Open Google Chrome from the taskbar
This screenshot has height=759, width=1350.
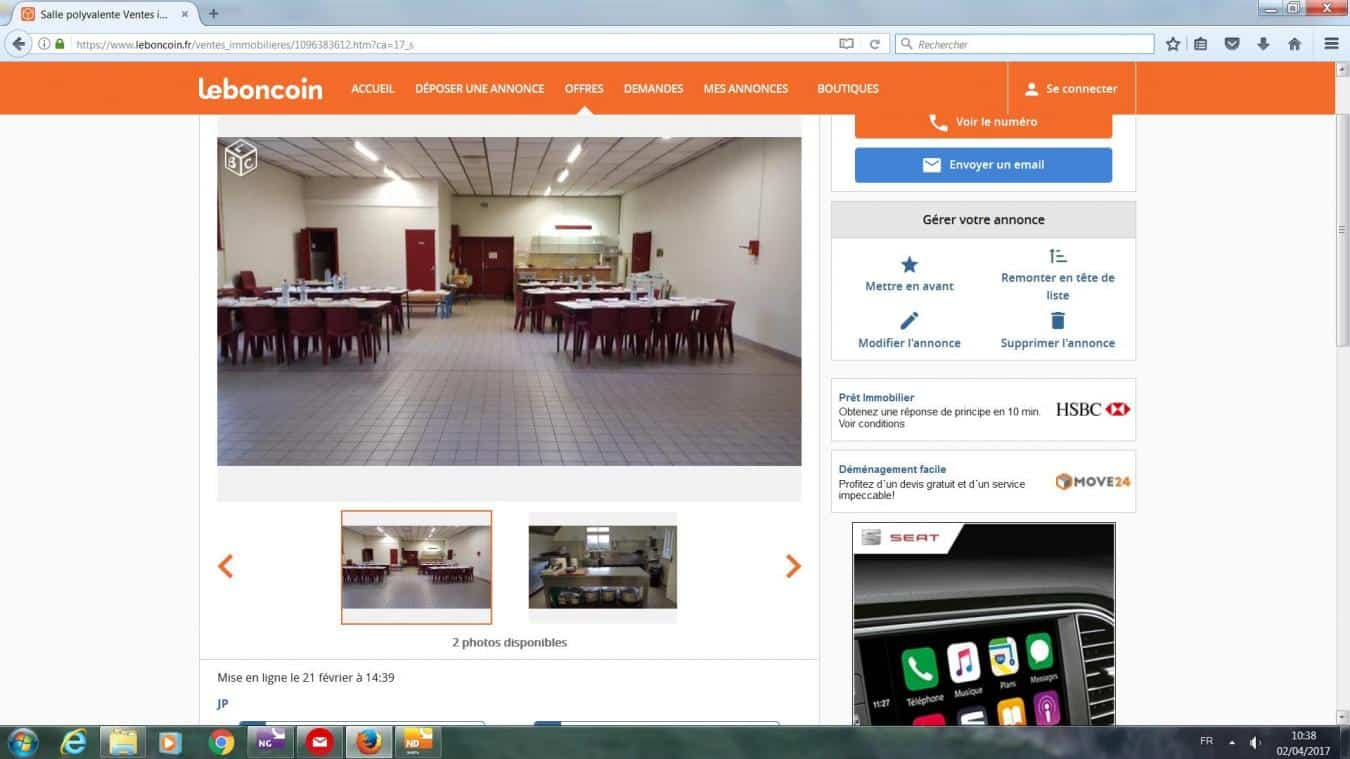[x=221, y=742]
